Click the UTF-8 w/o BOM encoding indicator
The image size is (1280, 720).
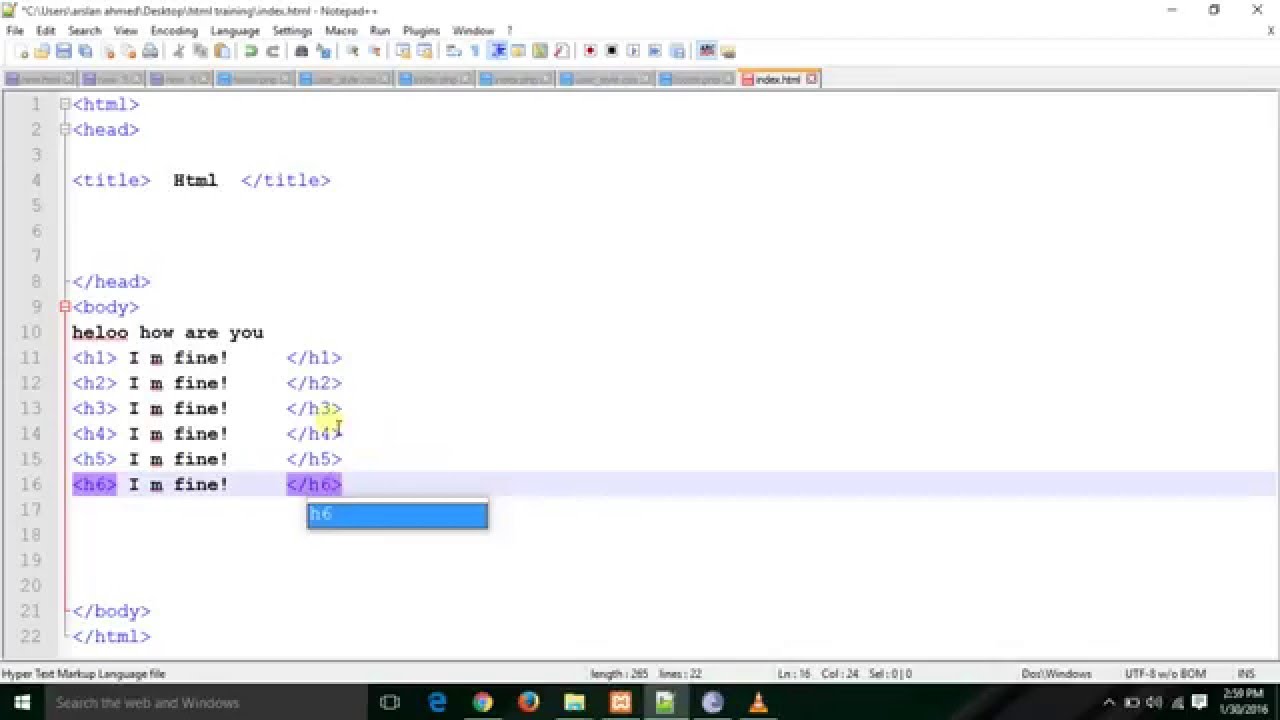[1165, 674]
